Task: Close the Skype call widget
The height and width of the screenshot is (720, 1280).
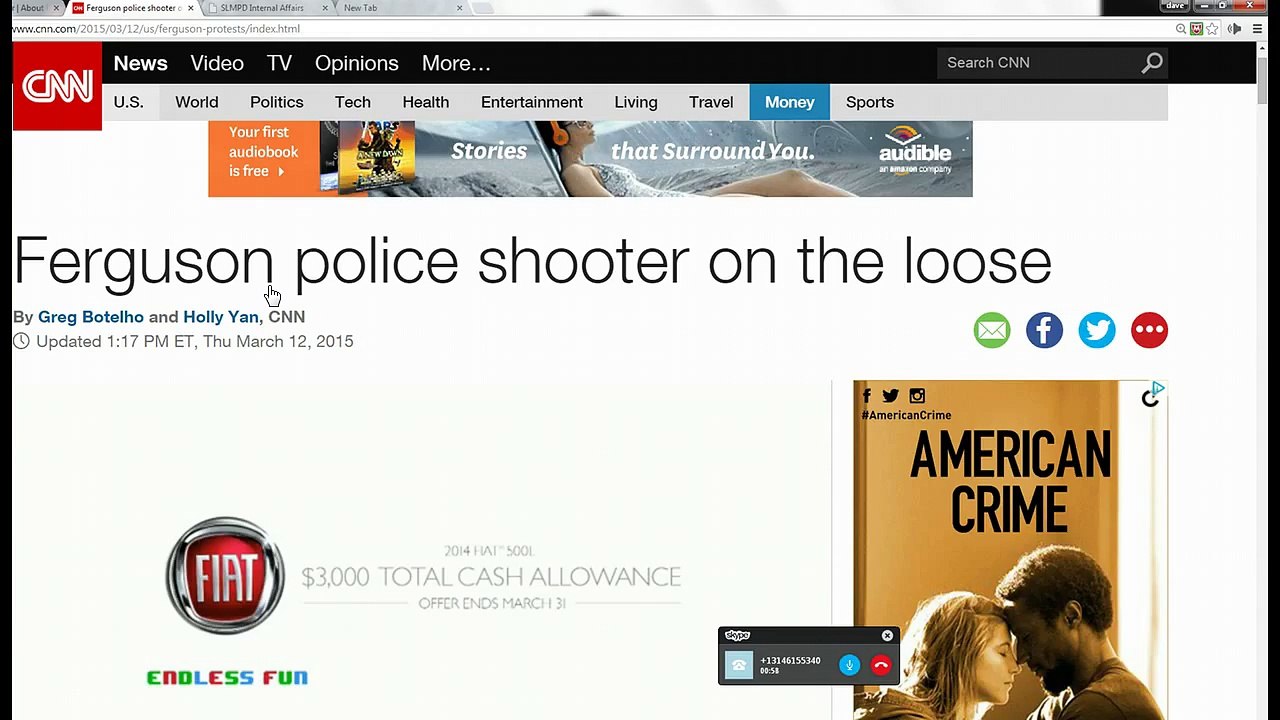Action: coord(887,636)
